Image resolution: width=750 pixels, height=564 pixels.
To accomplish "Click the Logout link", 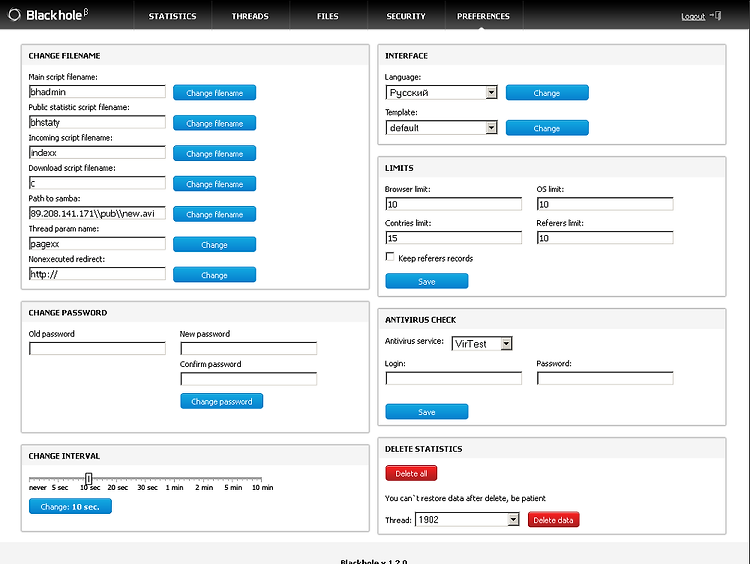I will click(693, 16).
